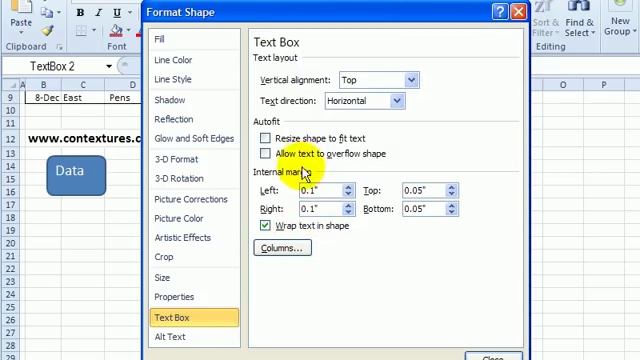Select the Artistic Effects category

[x=194, y=238]
